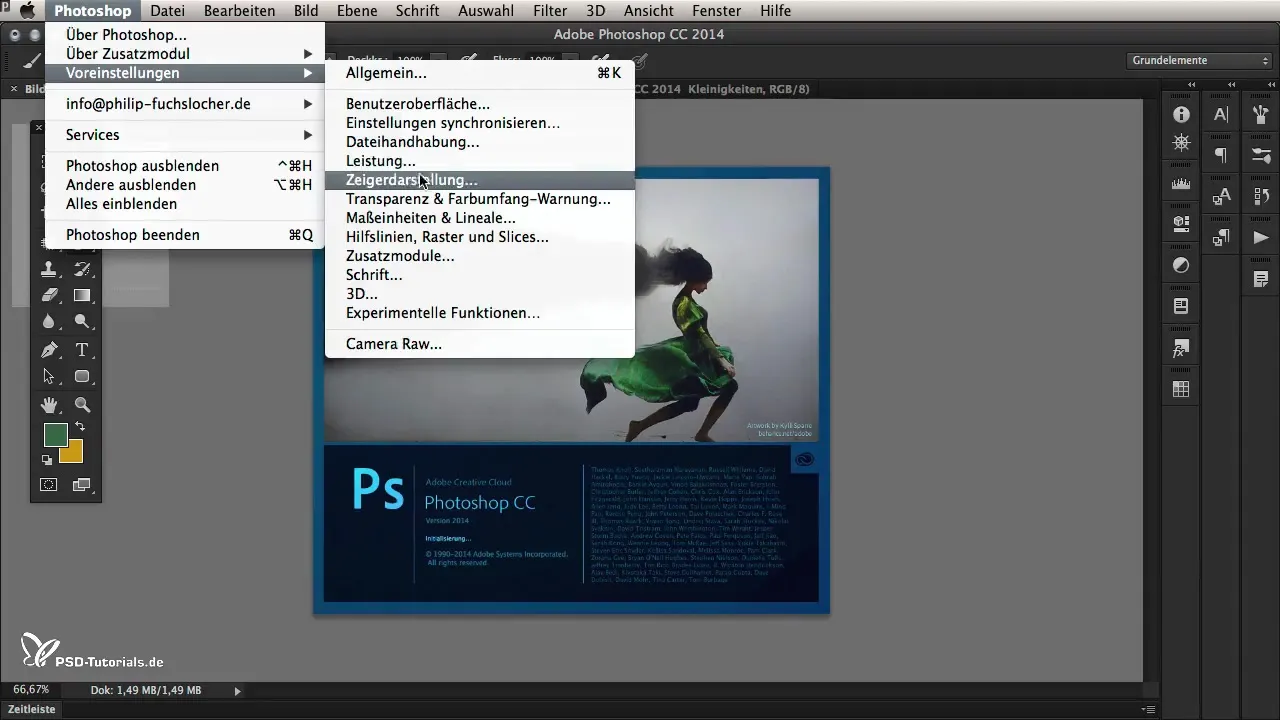The height and width of the screenshot is (720, 1280).
Task: Expand the status bar Dok info arrow
Action: click(x=237, y=690)
